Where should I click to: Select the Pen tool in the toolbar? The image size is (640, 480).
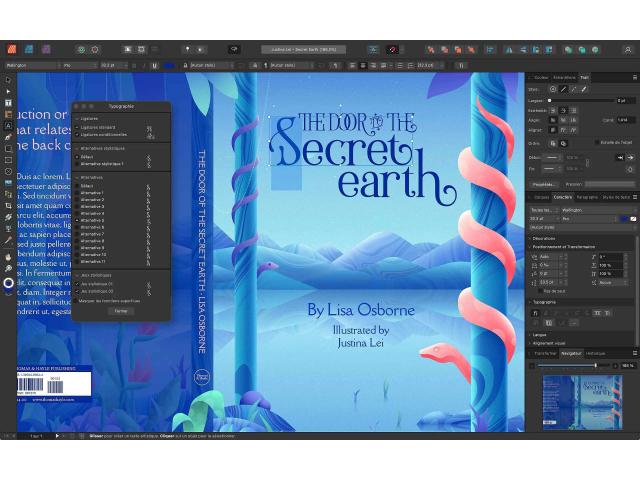tap(8, 138)
